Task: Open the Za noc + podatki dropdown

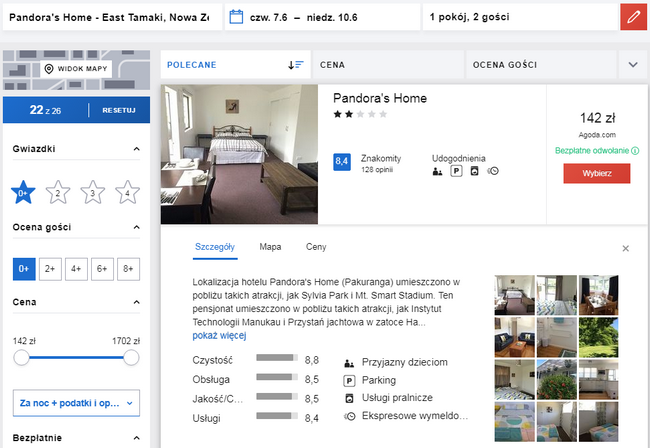Action: (76, 403)
